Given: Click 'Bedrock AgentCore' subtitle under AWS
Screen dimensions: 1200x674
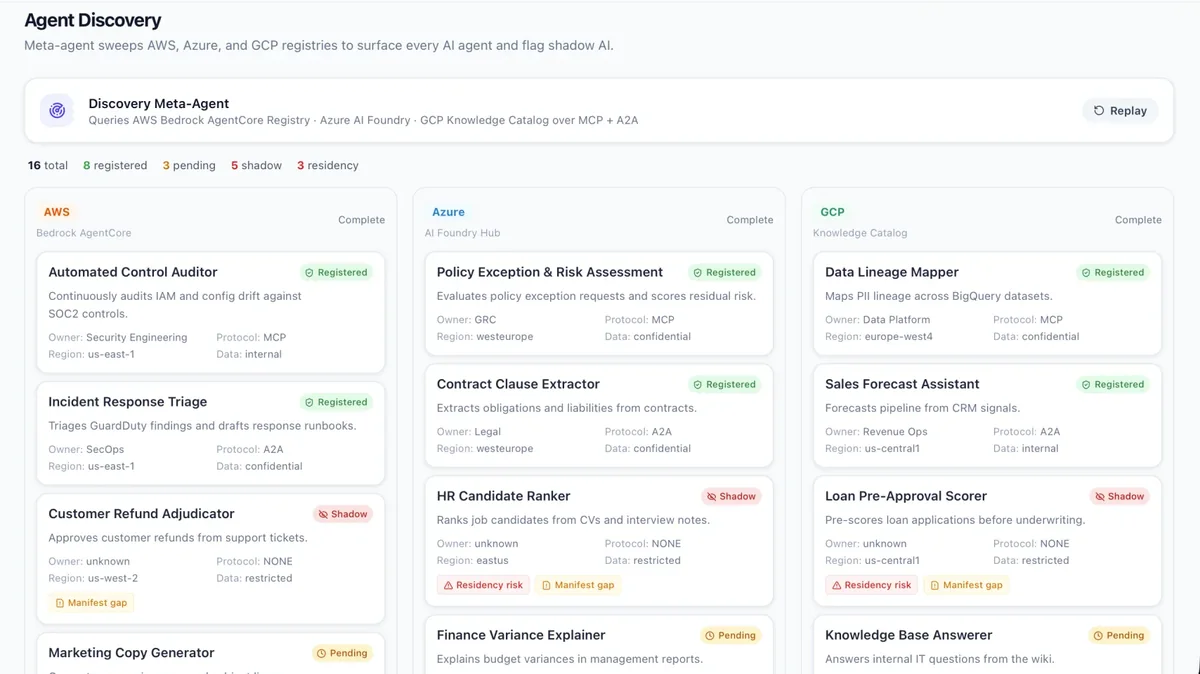Looking at the screenshot, I should (84, 233).
